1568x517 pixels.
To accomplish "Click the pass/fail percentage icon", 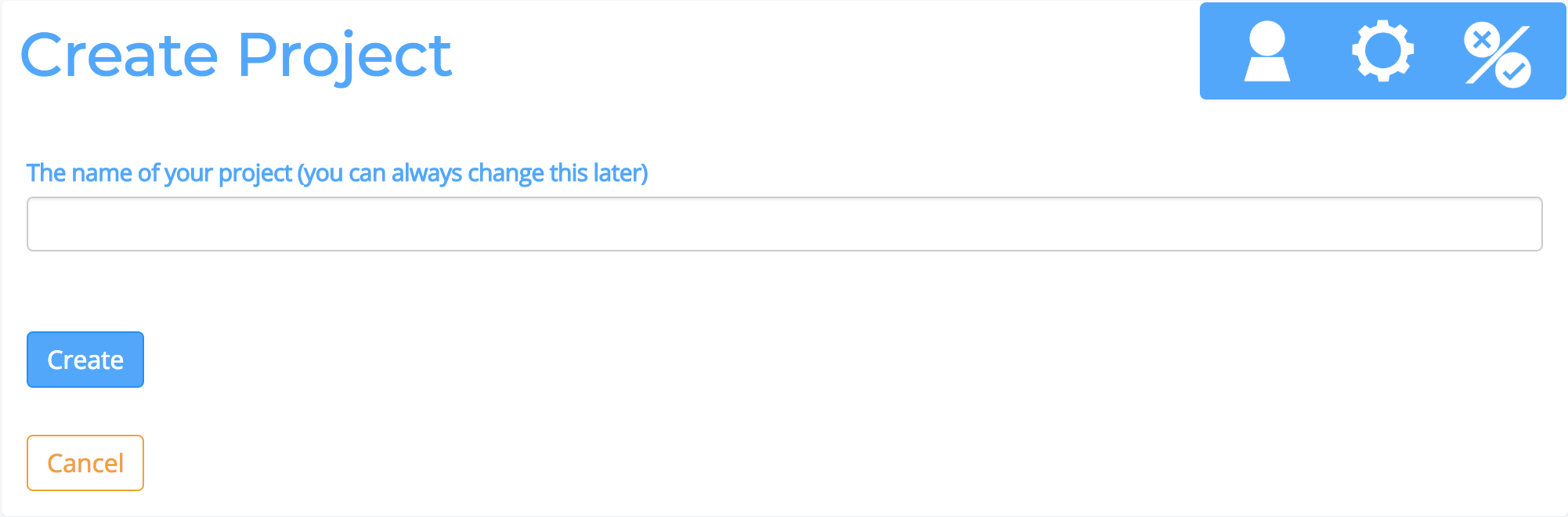I will 1498,55.
